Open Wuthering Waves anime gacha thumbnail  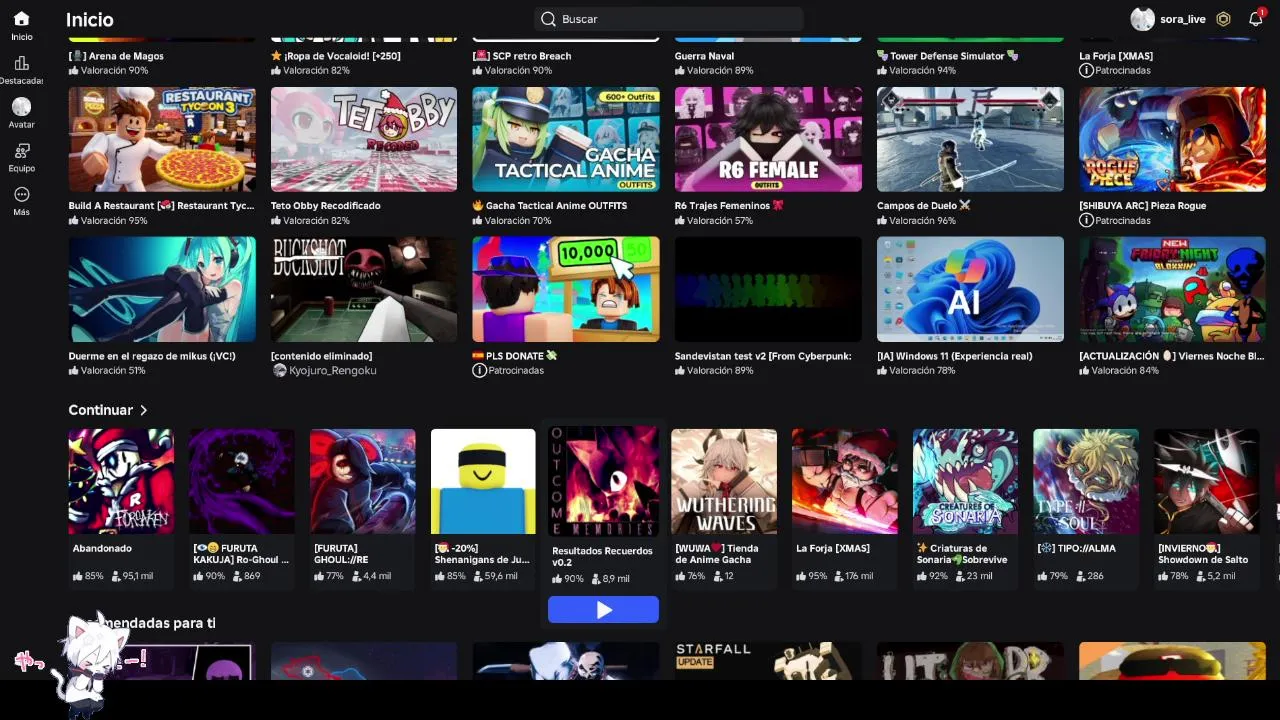tap(724, 482)
